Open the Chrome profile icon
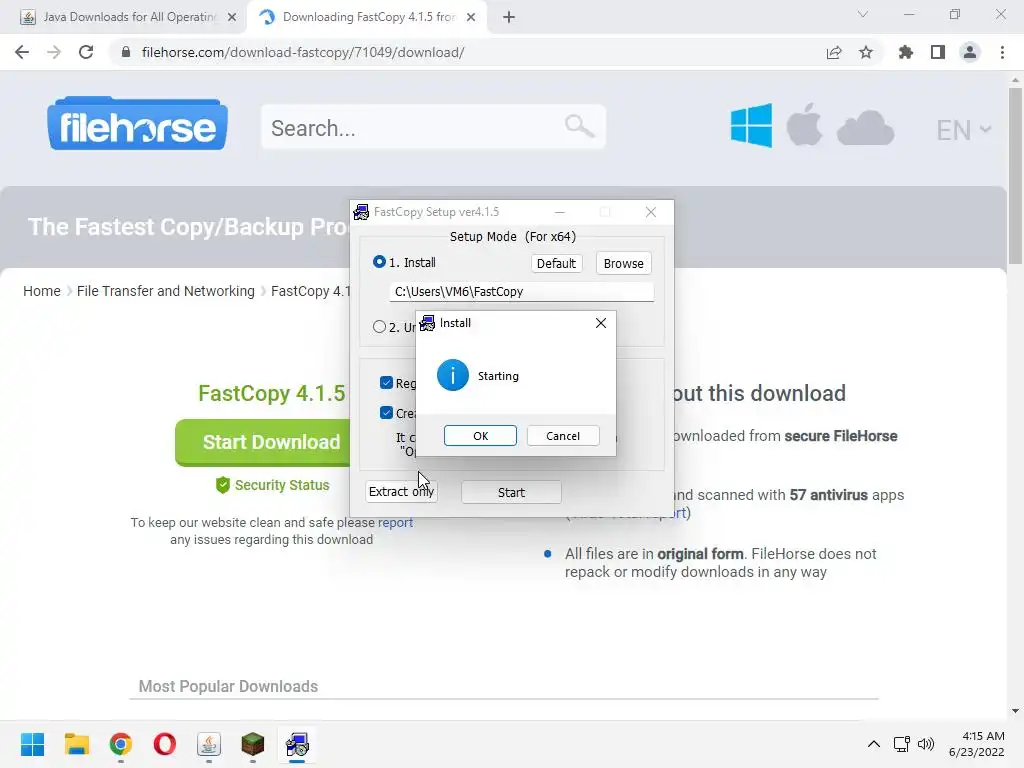The height and width of the screenshot is (768, 1024). pos(970,52)
